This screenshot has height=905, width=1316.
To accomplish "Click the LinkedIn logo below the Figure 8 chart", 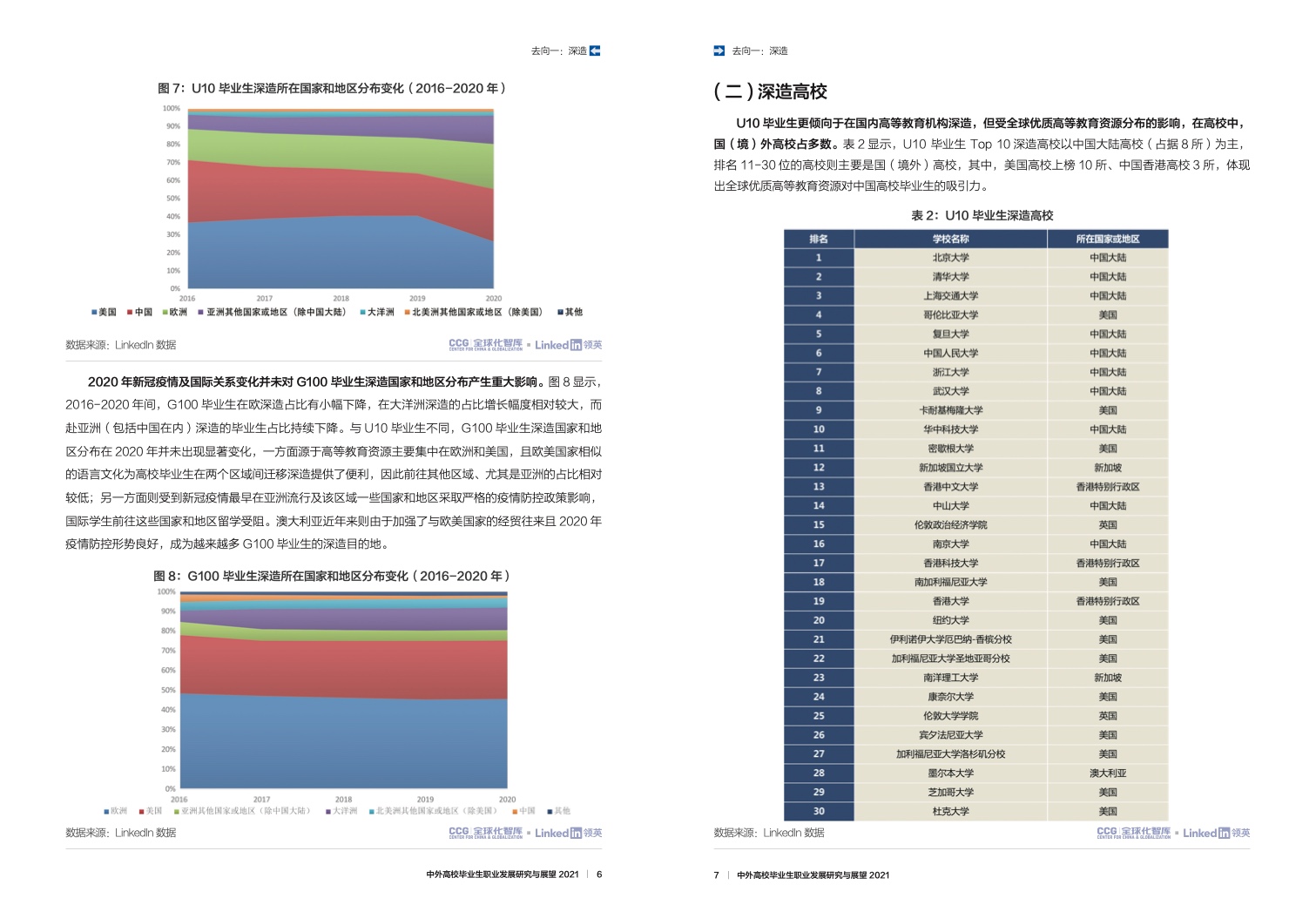I will point(568,833).
